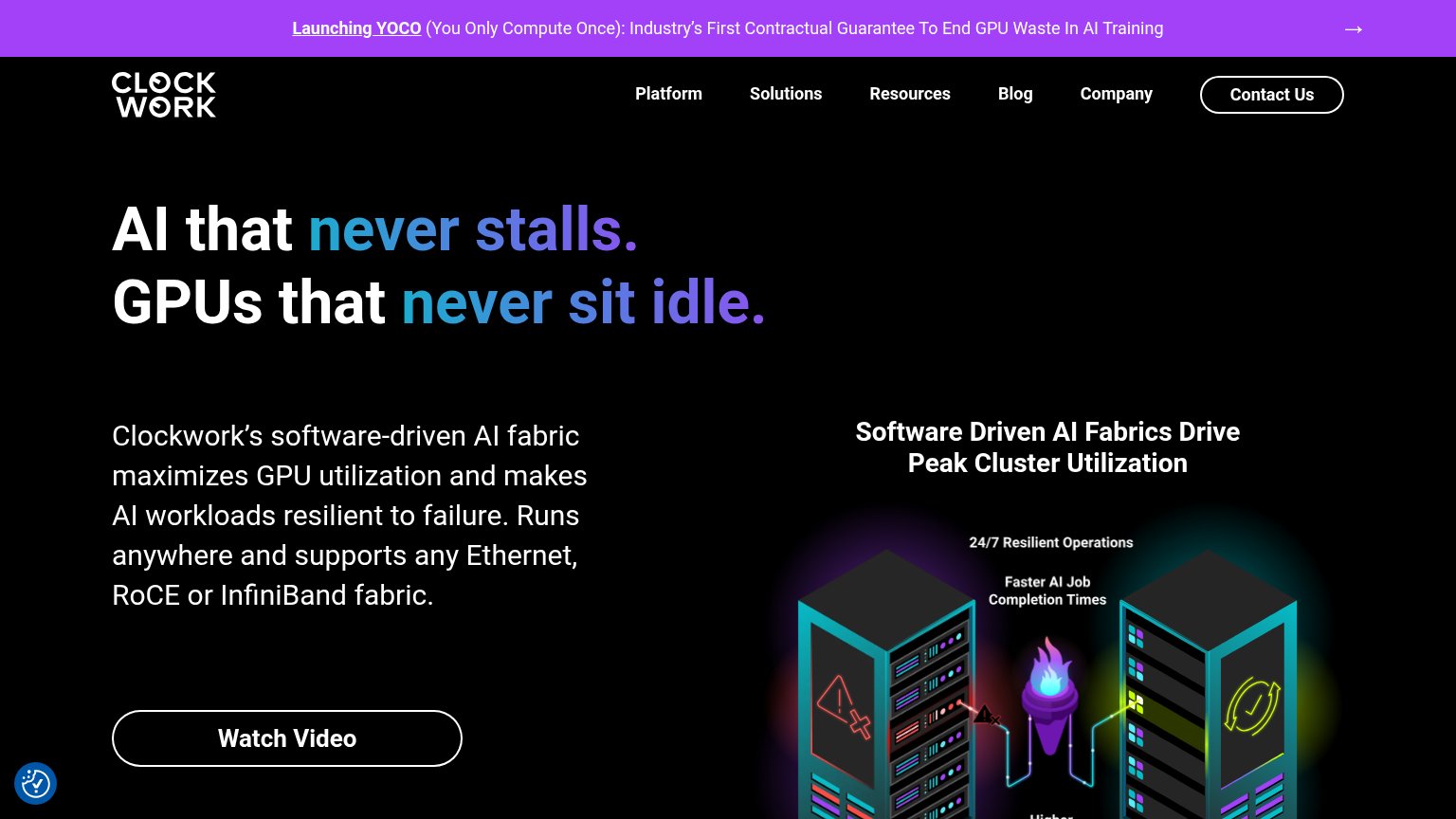Click the Clockwork logo
Viewport: 1456px width, 819px height.
164,95
